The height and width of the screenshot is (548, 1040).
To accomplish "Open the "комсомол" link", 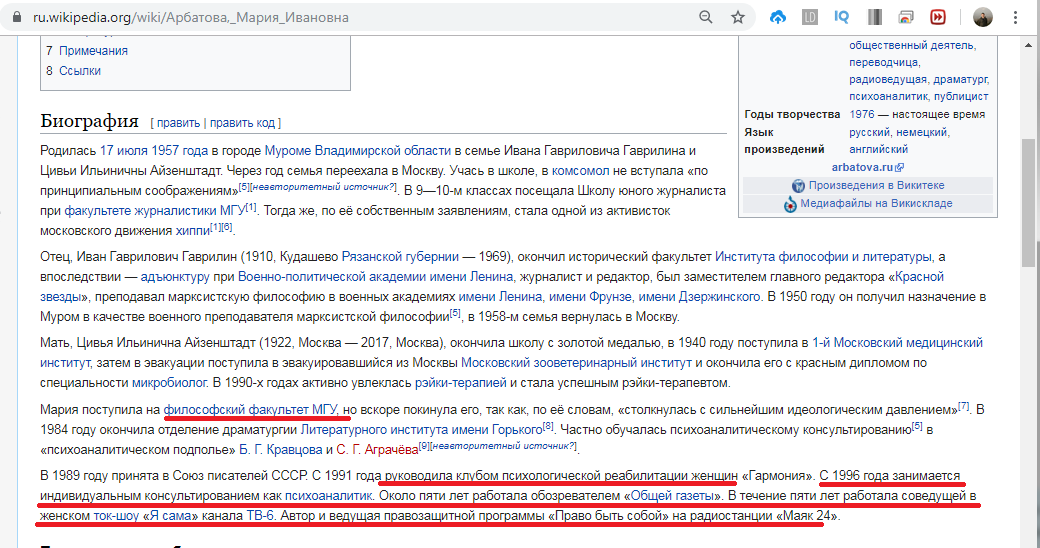I will [x=580, y=171].
